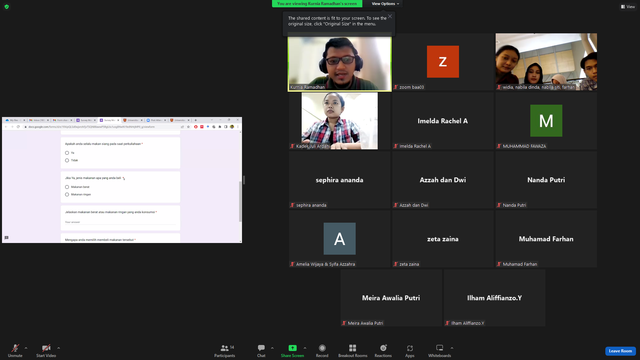Expand whiteboard options arrow next to Whiteboards
The width and height of the screenshot is (640, 360).
[452, 348]
